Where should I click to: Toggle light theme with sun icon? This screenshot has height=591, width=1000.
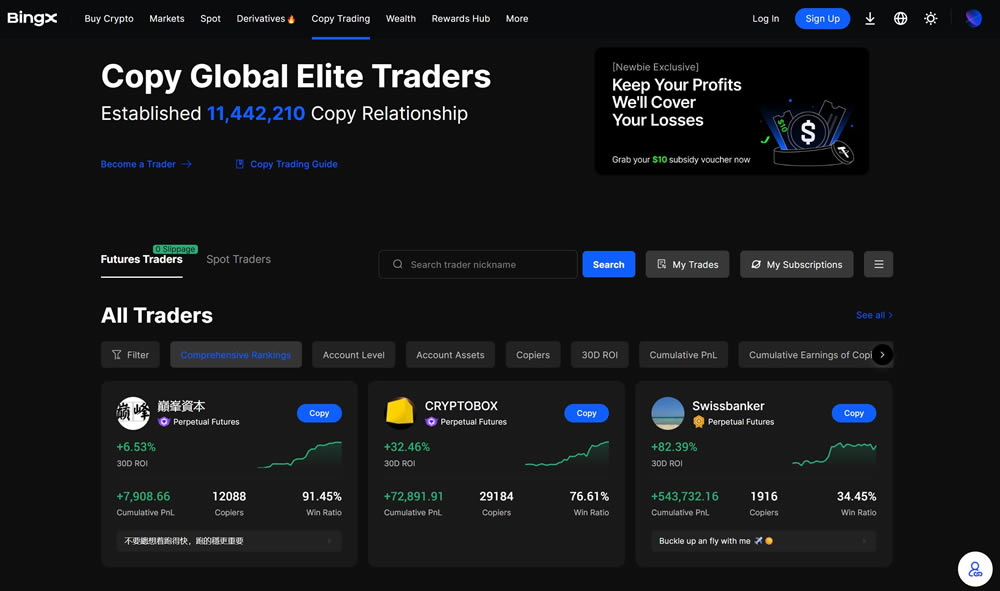point(930,19)
